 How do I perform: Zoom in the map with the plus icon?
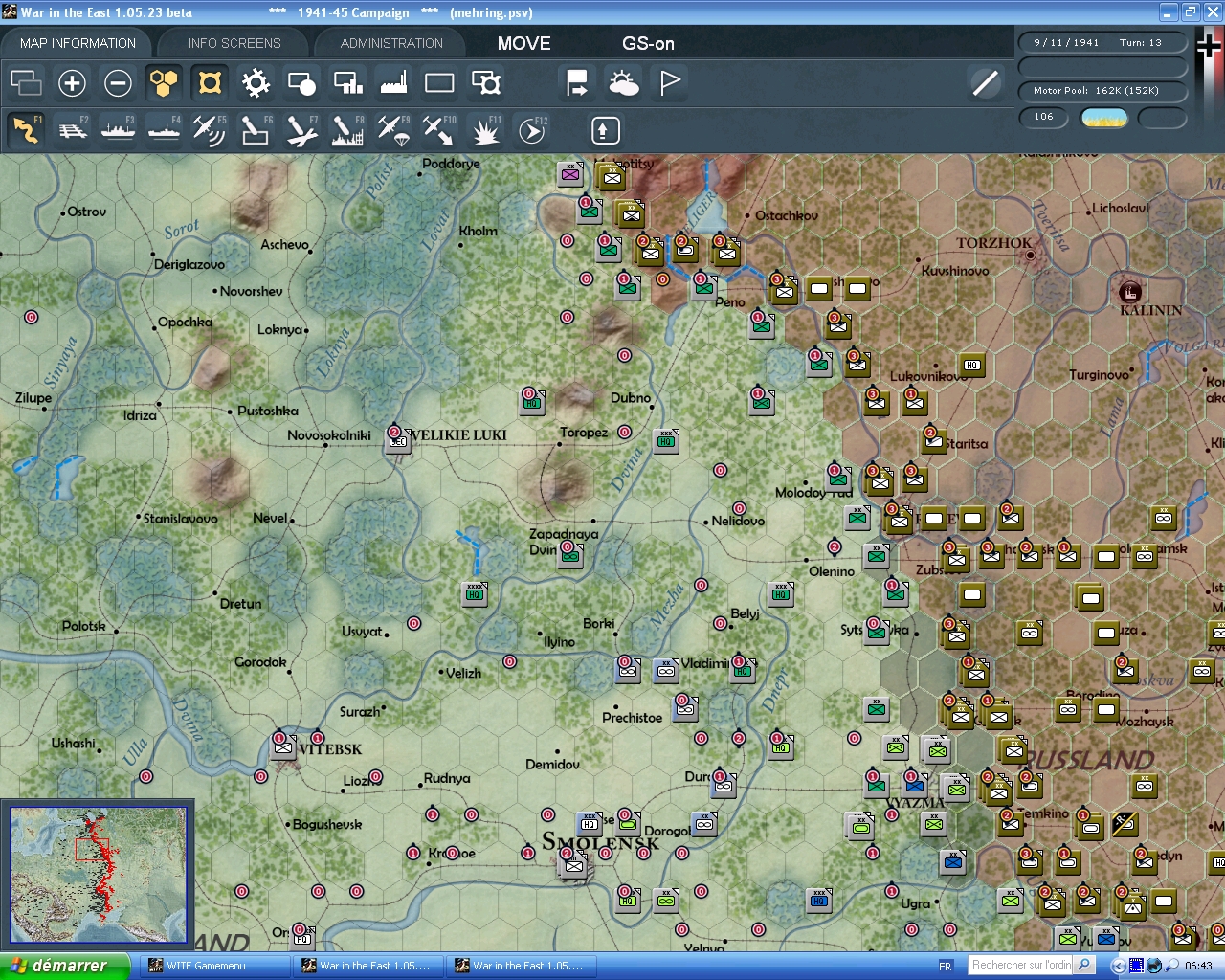click(72, 83)
